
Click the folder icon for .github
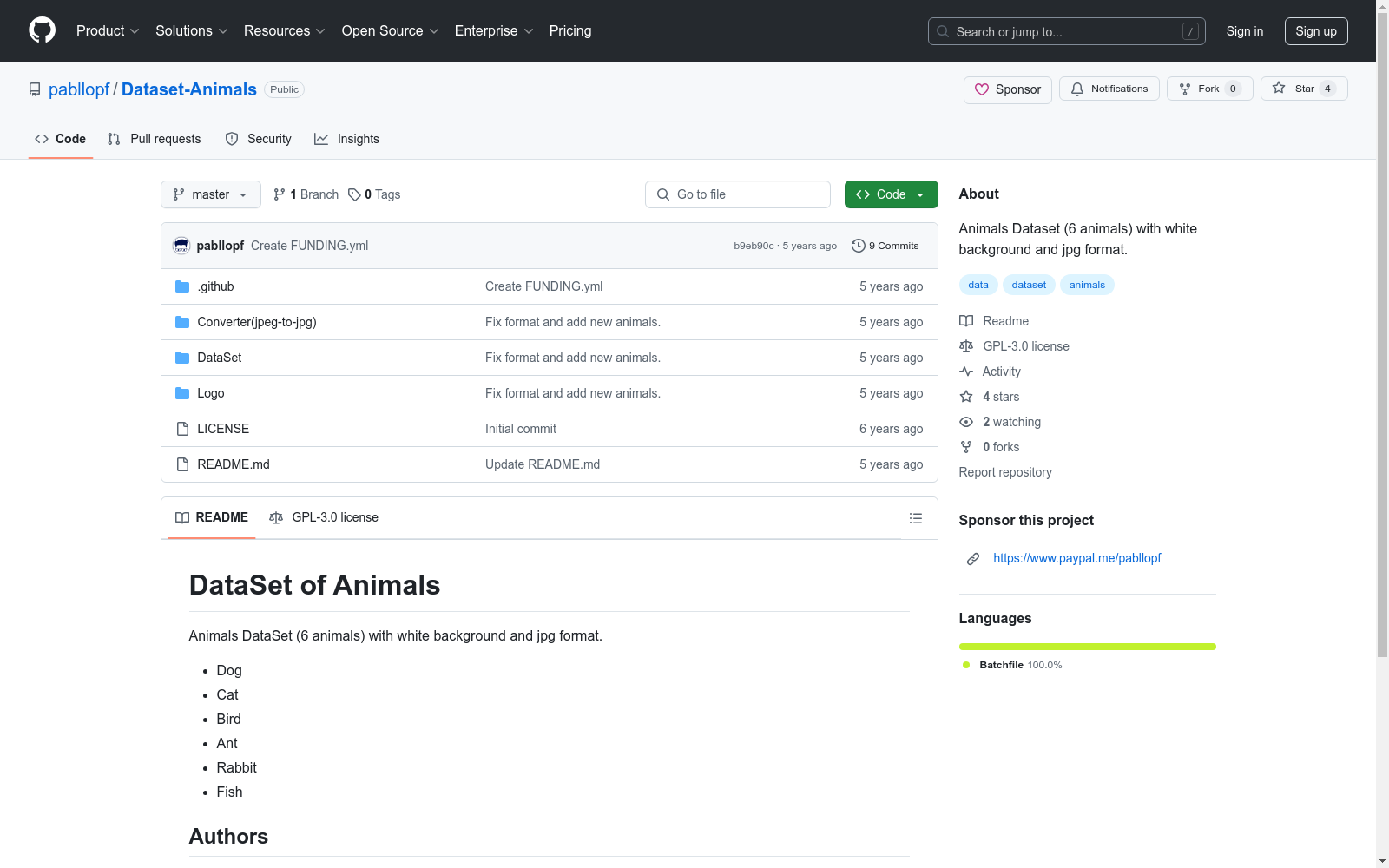pos(182,286)
